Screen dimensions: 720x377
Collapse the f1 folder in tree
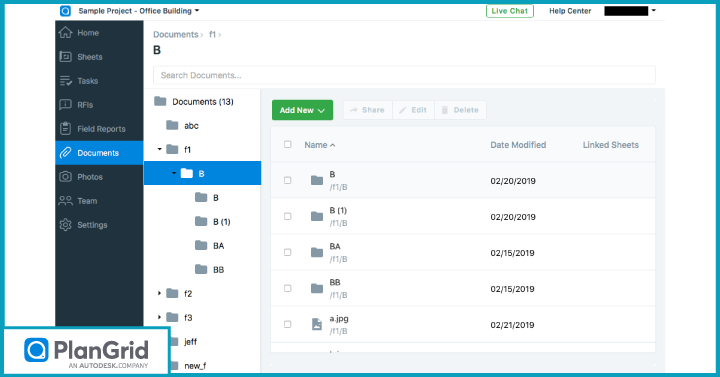point(159,149)
